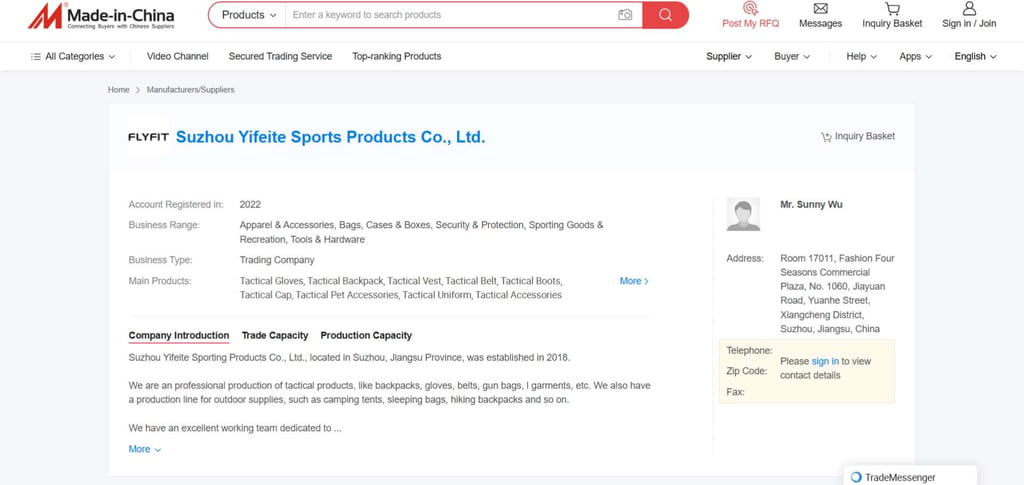This screenshot has width=1024, height=485.
Task: Click the FLYFIT company logo
Action: point(148,137)
